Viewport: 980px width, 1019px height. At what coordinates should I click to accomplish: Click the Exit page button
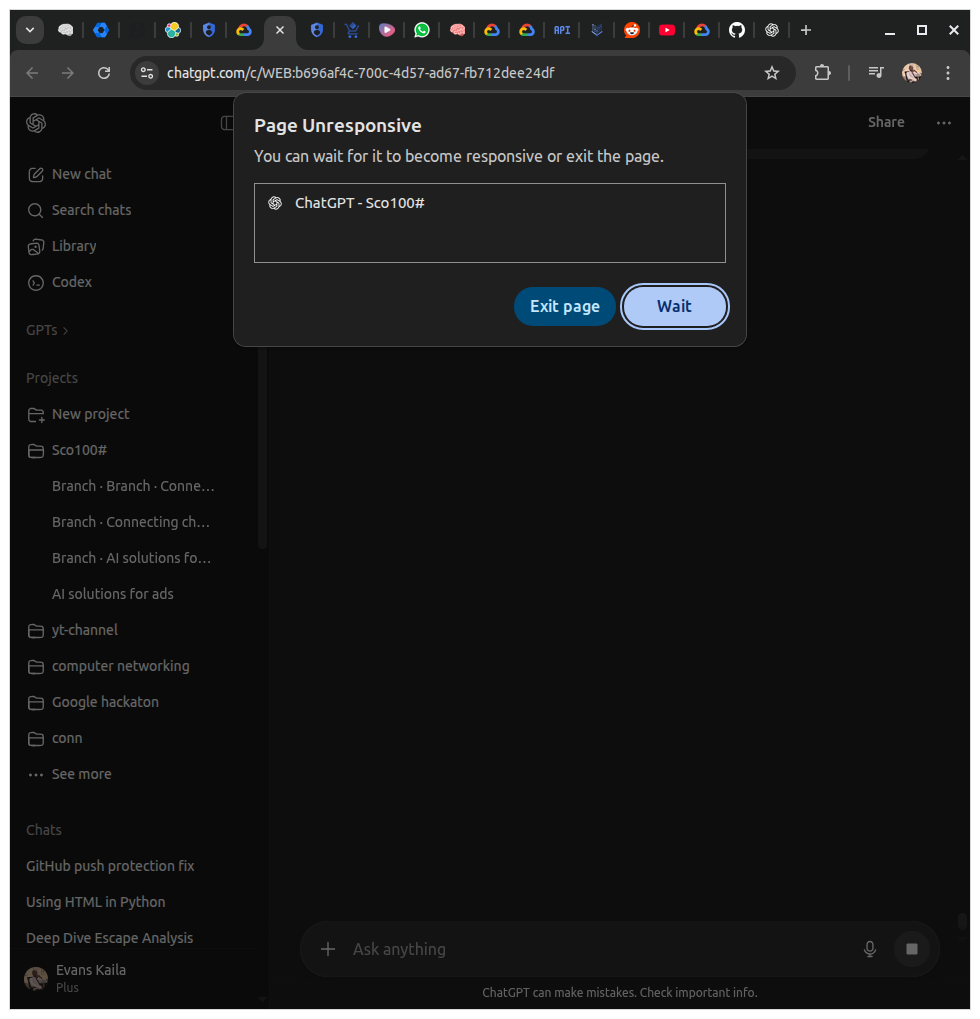tap(564, 306)
